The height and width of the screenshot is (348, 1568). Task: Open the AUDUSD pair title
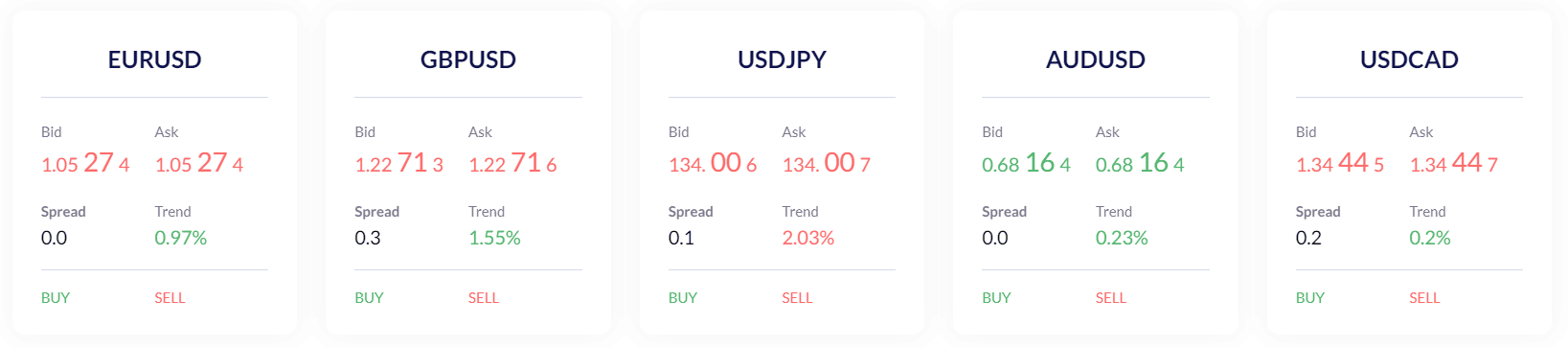click(1096, 59)
